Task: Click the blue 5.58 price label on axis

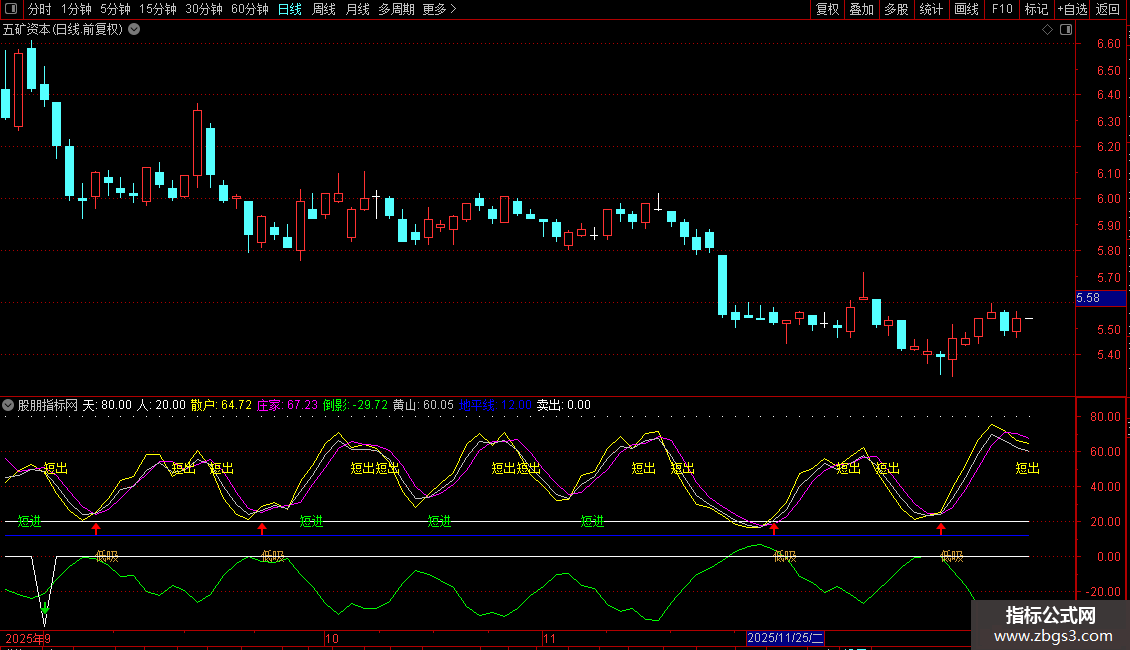Action: coord(1088,298)
